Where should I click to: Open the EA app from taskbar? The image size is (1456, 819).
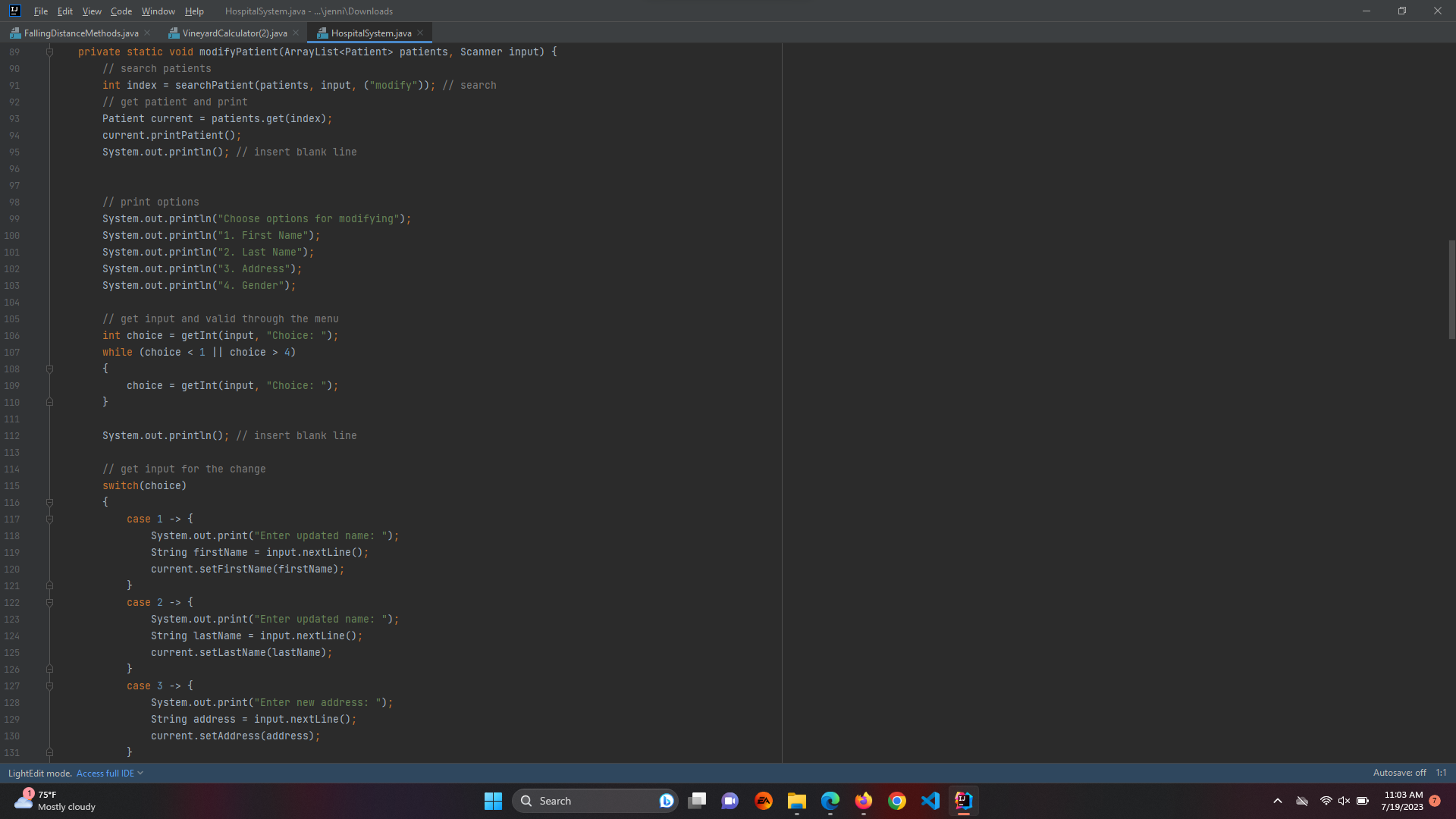tap(764, 801)
